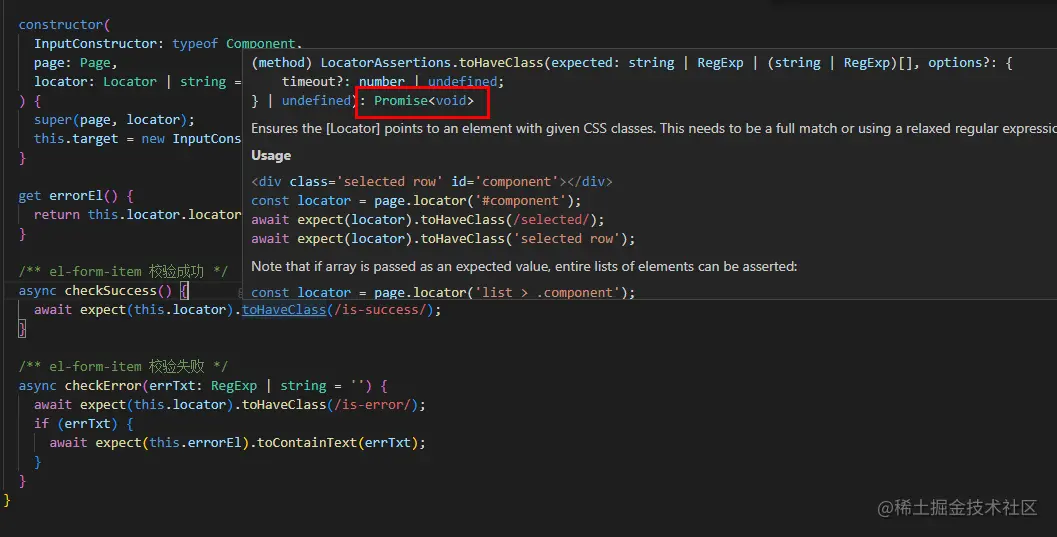
Task: Click the '<div class='selected row'' example line
Action: point(431,182)
